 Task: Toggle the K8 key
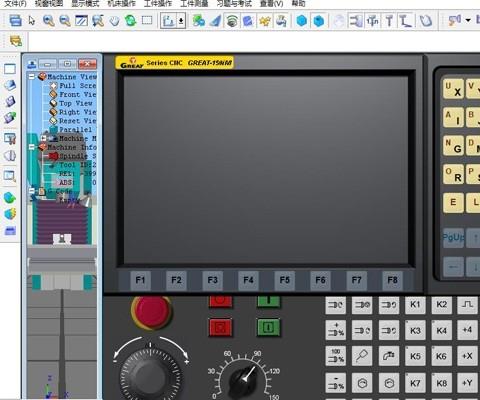tap(442, 383)
